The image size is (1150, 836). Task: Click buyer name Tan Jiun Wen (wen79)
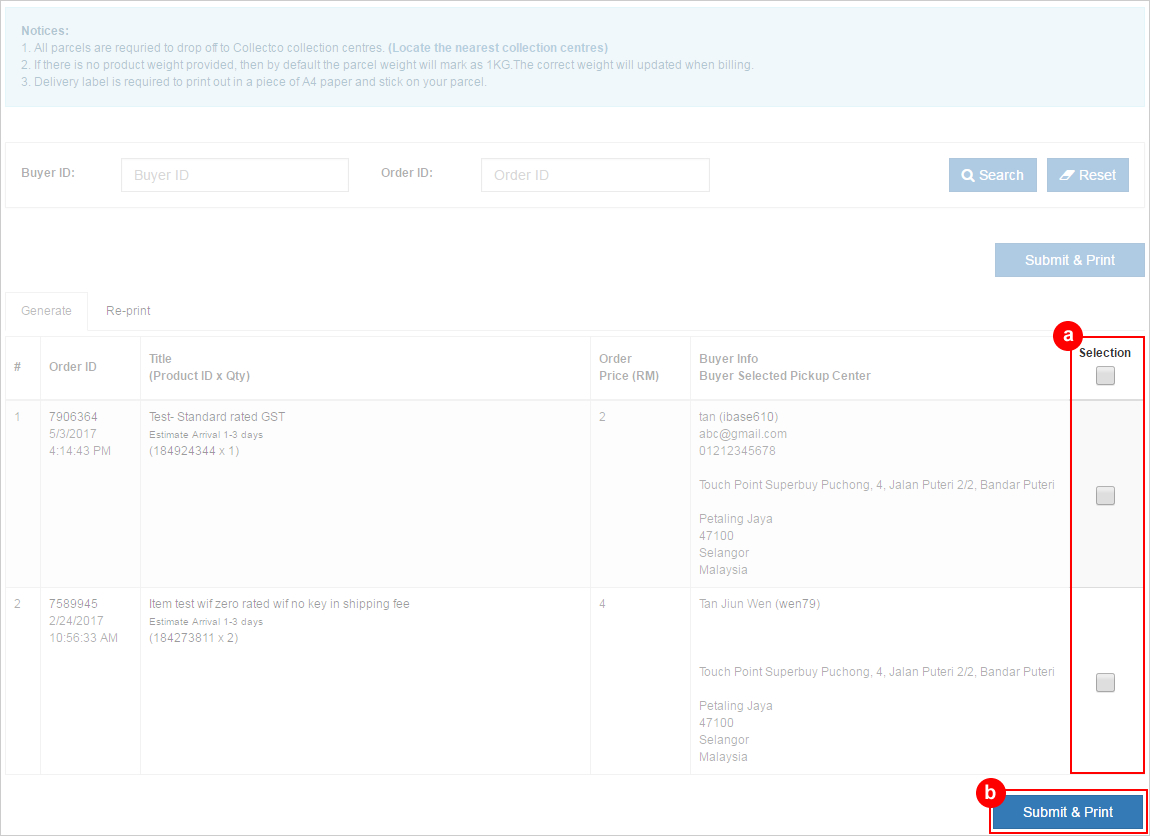[x=760, y=604]
